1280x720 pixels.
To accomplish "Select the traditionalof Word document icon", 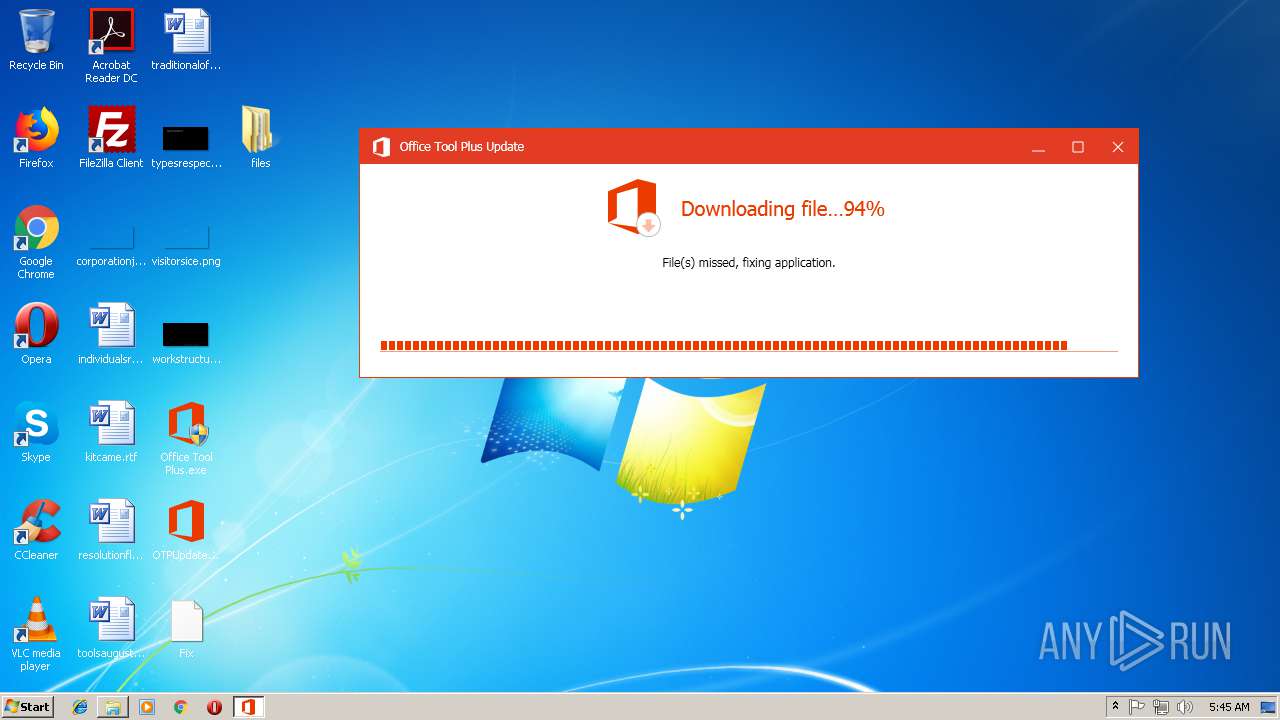I will point(186,40).
